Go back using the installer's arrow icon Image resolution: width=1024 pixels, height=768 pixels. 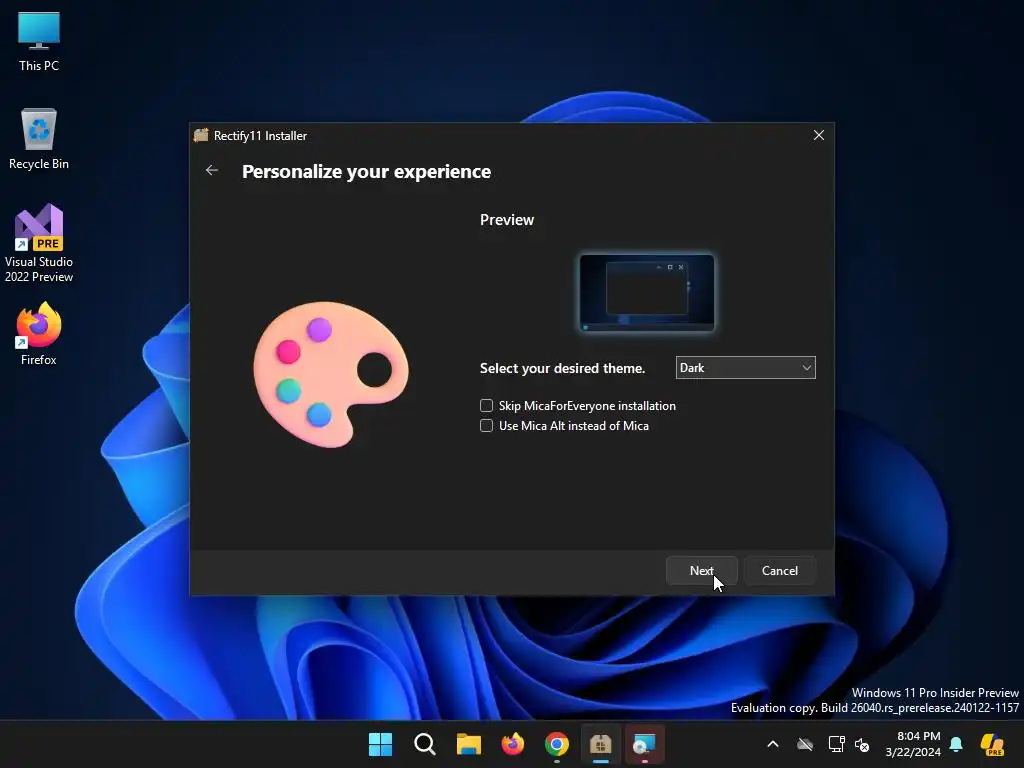212,170
